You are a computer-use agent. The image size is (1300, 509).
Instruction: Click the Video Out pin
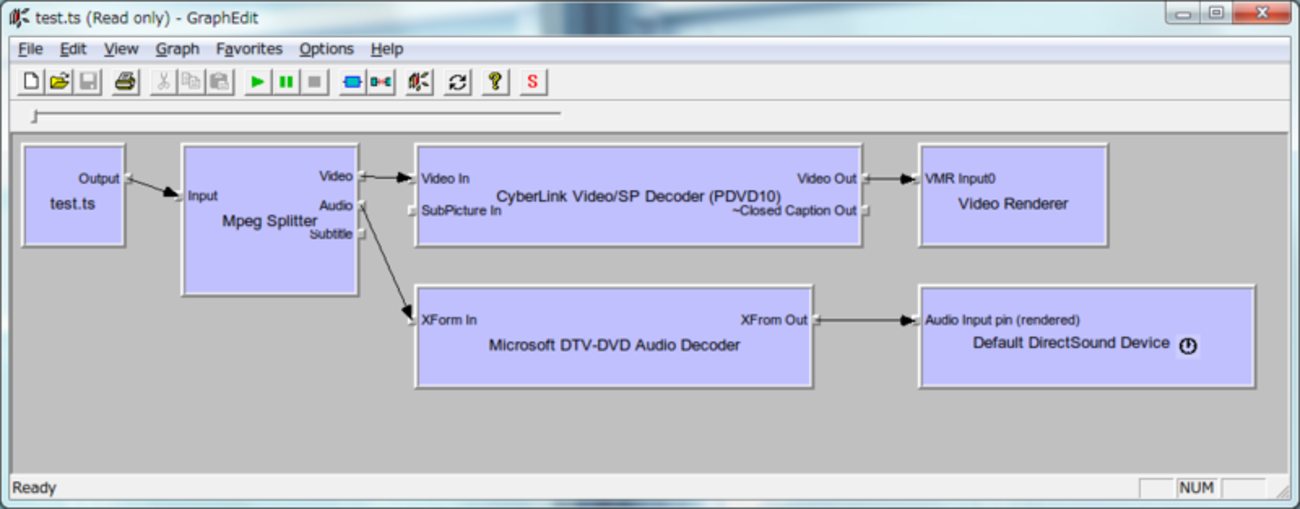(x=866, y=179)
